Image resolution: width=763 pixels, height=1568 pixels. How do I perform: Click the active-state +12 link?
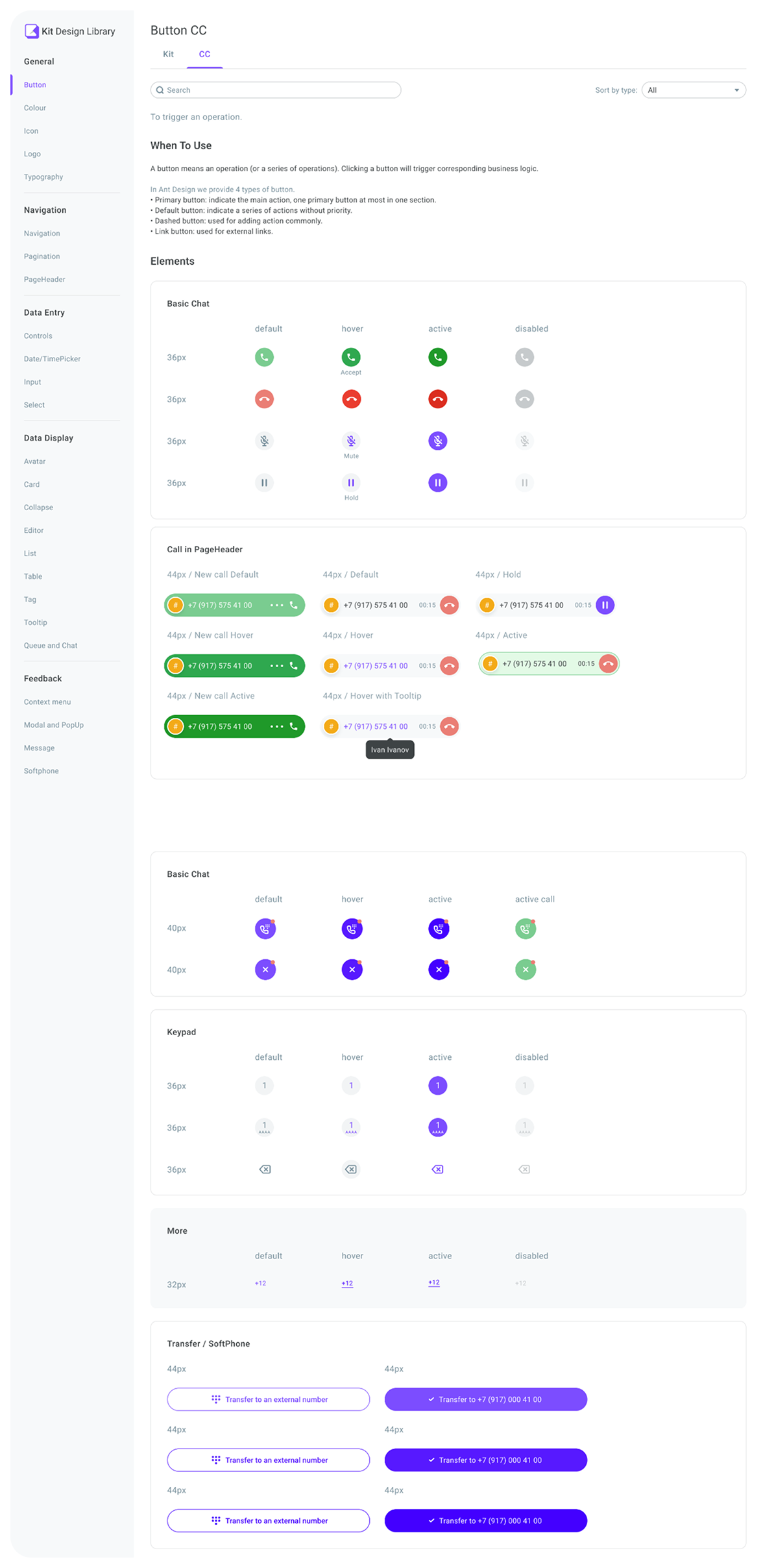434,1282
